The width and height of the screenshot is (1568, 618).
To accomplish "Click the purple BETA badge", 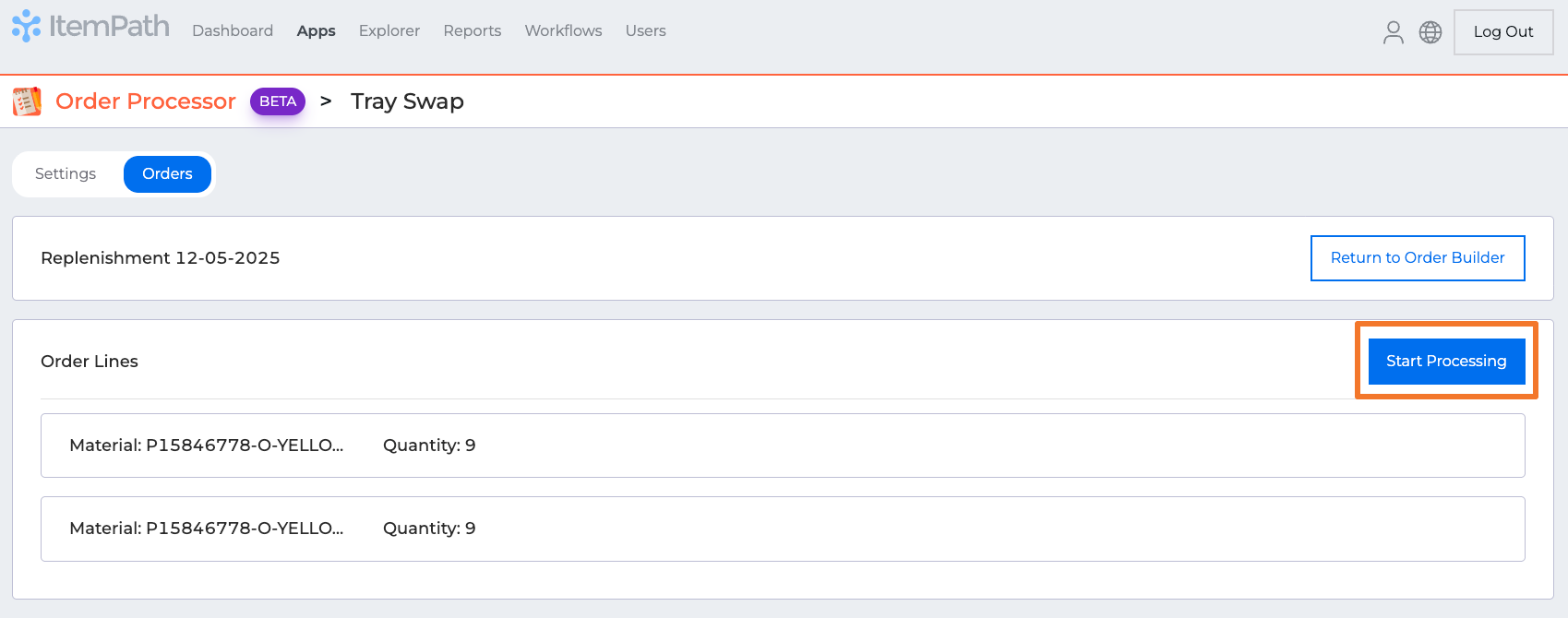I will pyautogui.click(x=277, y=101).
